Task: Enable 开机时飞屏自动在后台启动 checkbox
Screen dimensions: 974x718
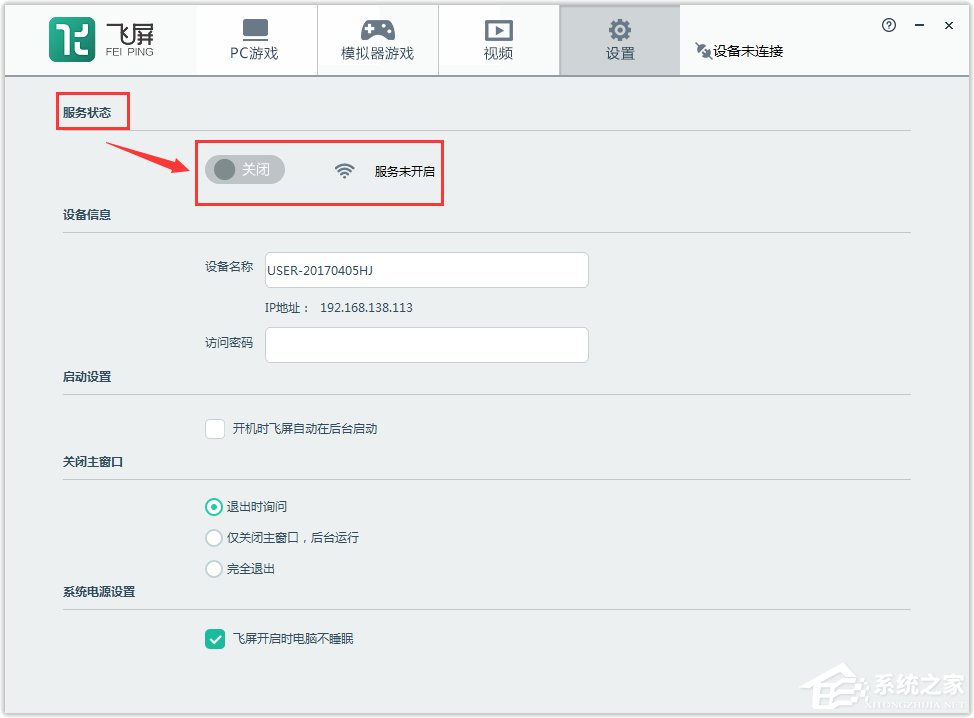Action: [x=215, y=429]
